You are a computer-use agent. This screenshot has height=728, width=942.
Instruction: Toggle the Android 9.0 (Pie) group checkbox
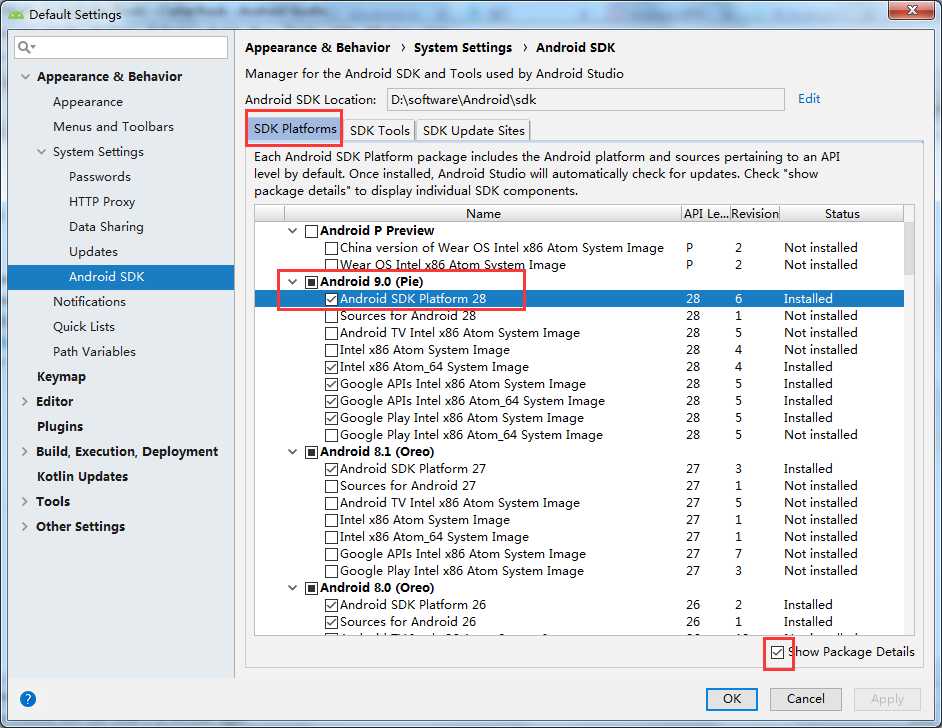[x=311, y=282]
